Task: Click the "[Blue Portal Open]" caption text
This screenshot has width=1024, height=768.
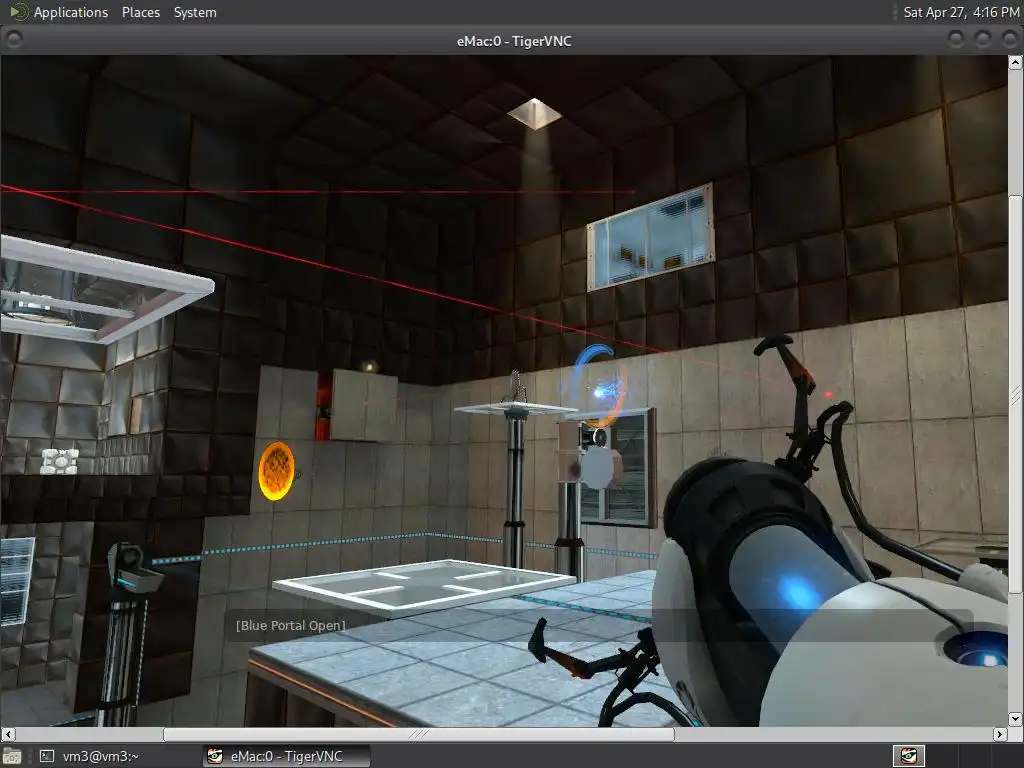Action: (291, 626)
